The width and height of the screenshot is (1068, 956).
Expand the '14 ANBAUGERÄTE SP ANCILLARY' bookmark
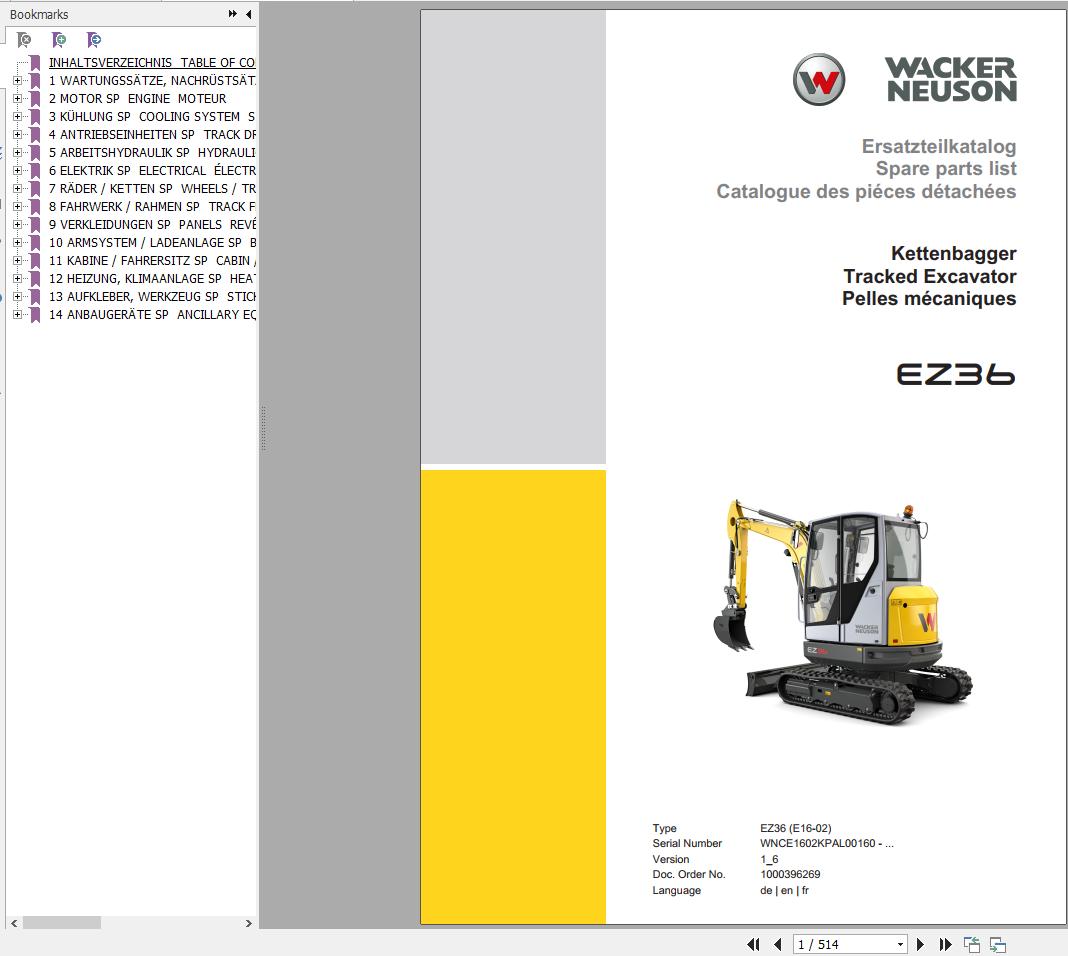[18, 314]
